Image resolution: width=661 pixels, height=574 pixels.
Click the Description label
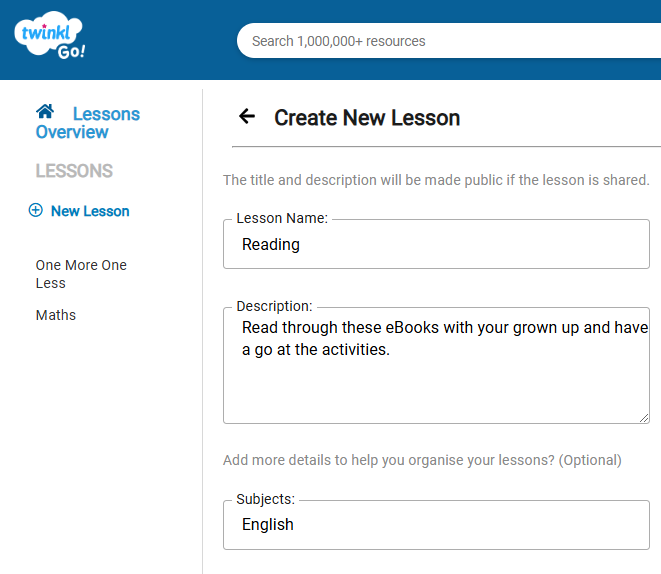274,306
